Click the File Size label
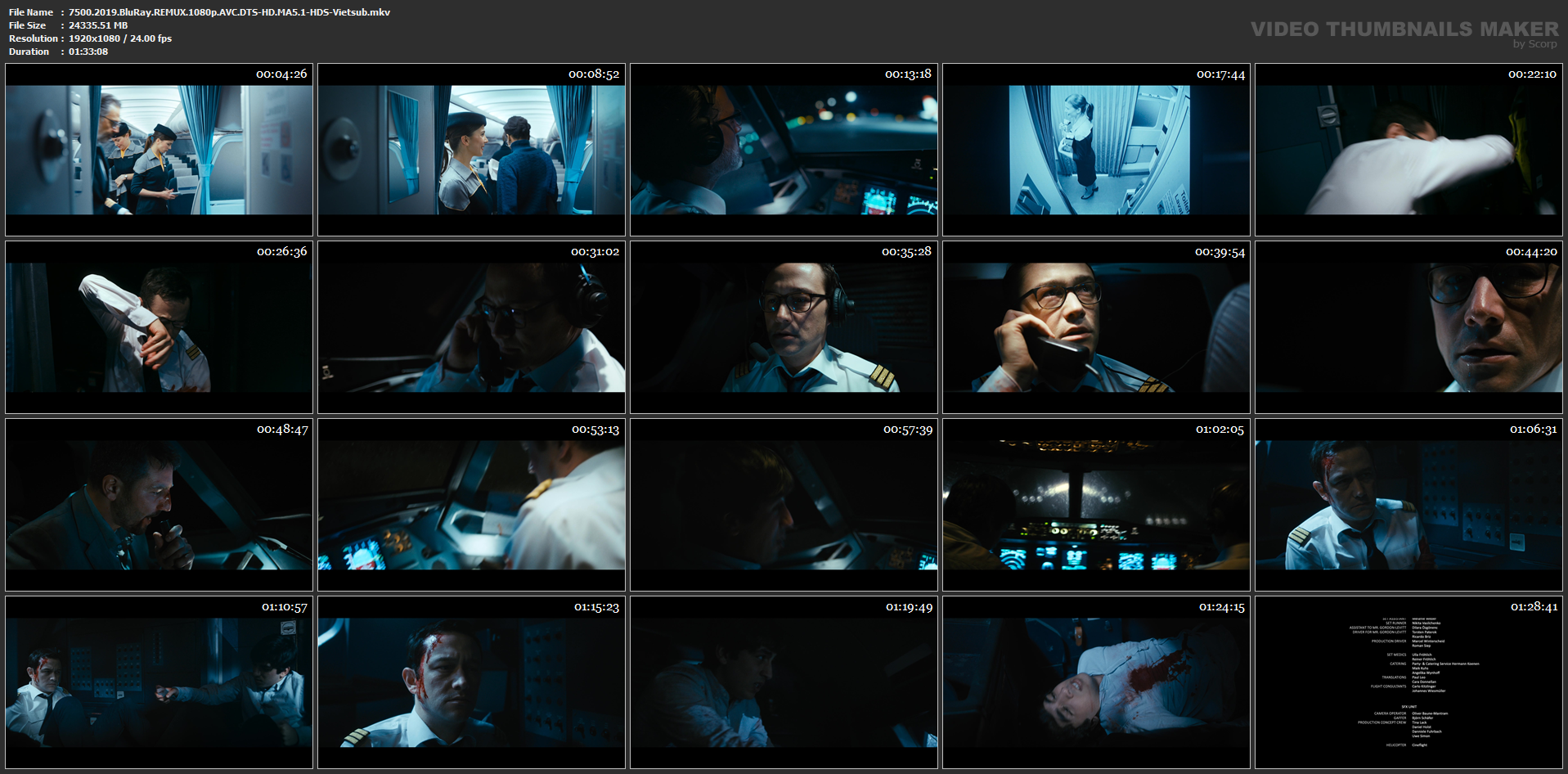The height and width of the screenshot is (774, 1568). click(x=28, y=25)
